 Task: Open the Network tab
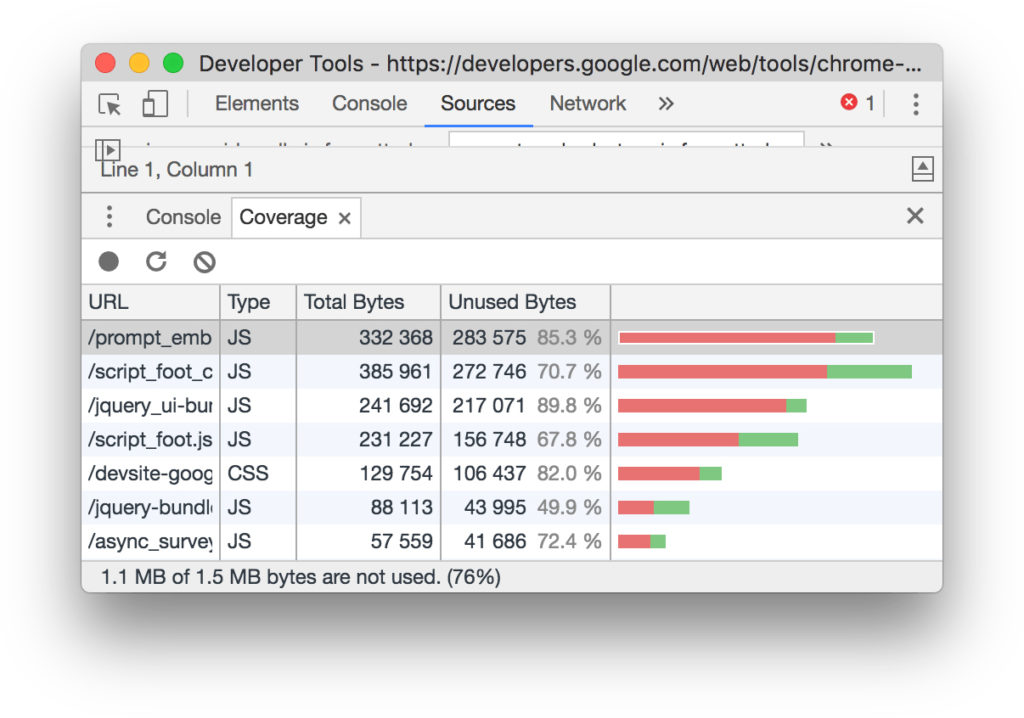588,103
